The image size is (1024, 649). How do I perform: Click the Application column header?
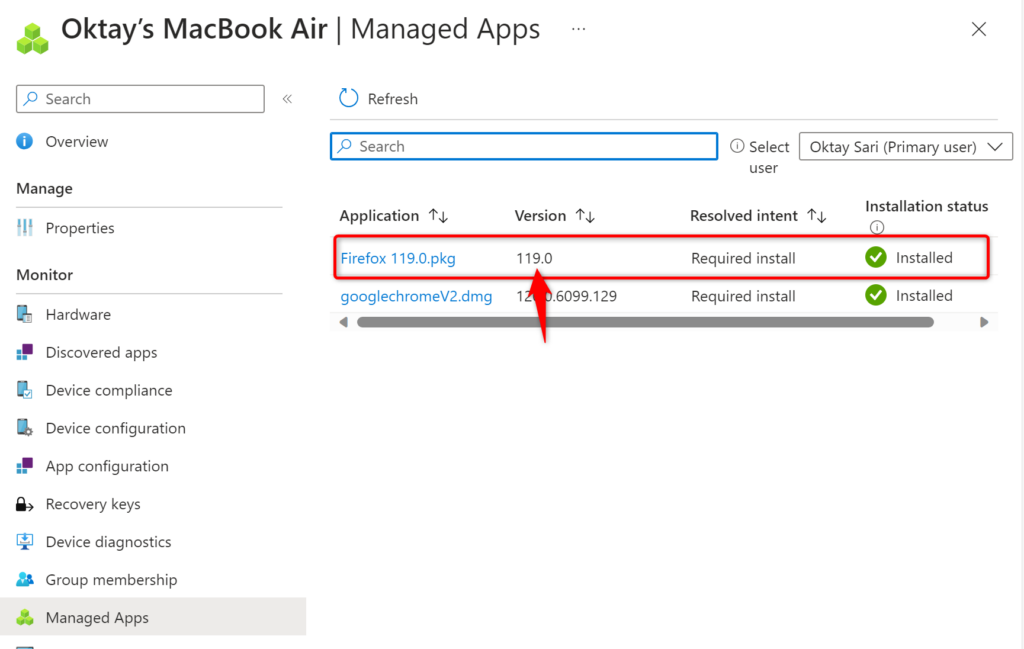379,215
